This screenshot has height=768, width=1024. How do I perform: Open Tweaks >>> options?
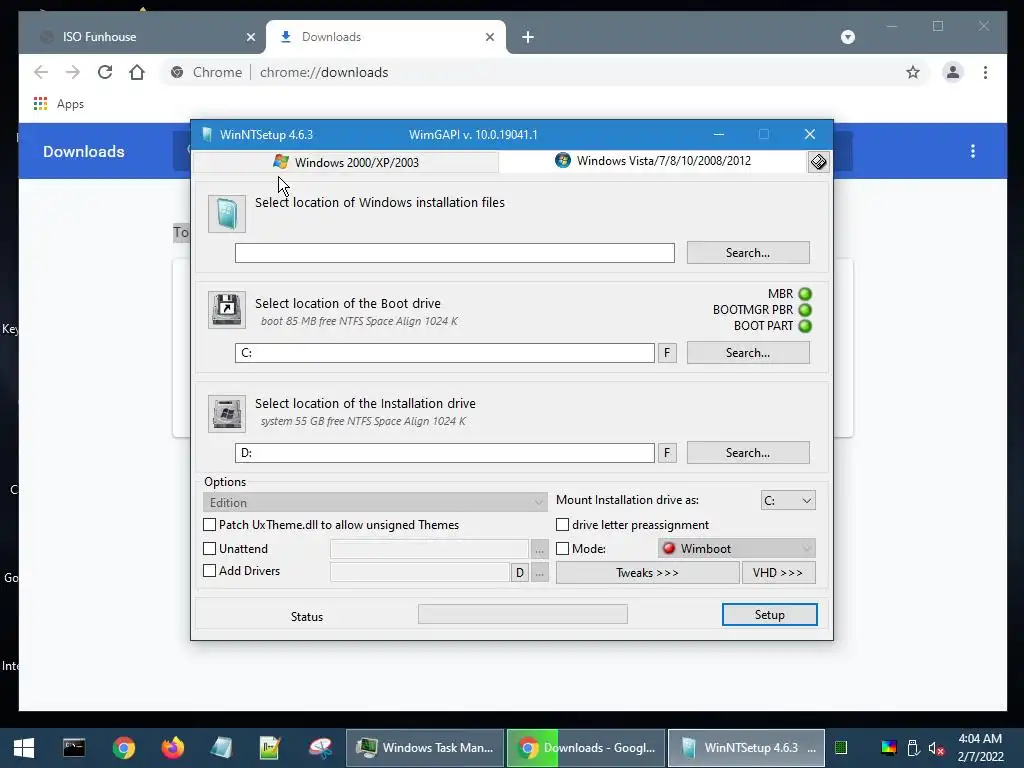coord(647,573)
